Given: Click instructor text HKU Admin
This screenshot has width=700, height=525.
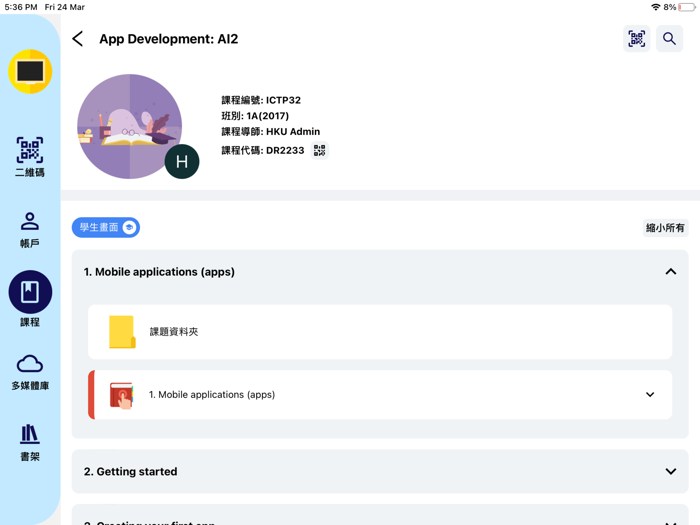Looking at the screenshot, I should [x=293, y=132].
